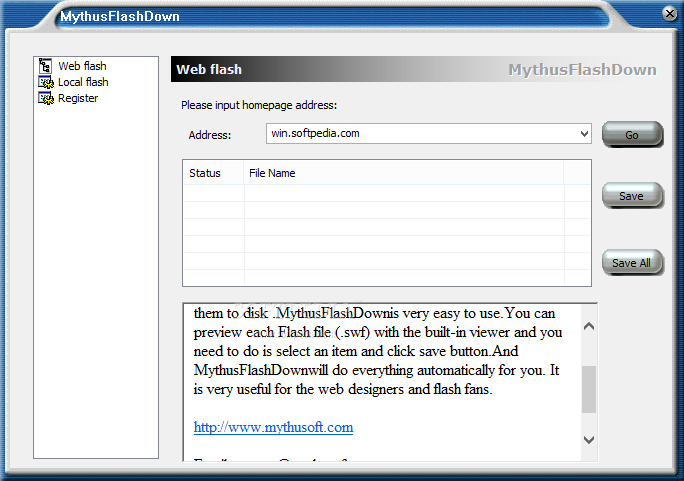Select Local flash in the sidebar
The image size is (684, 481).
tap(83, 82)
